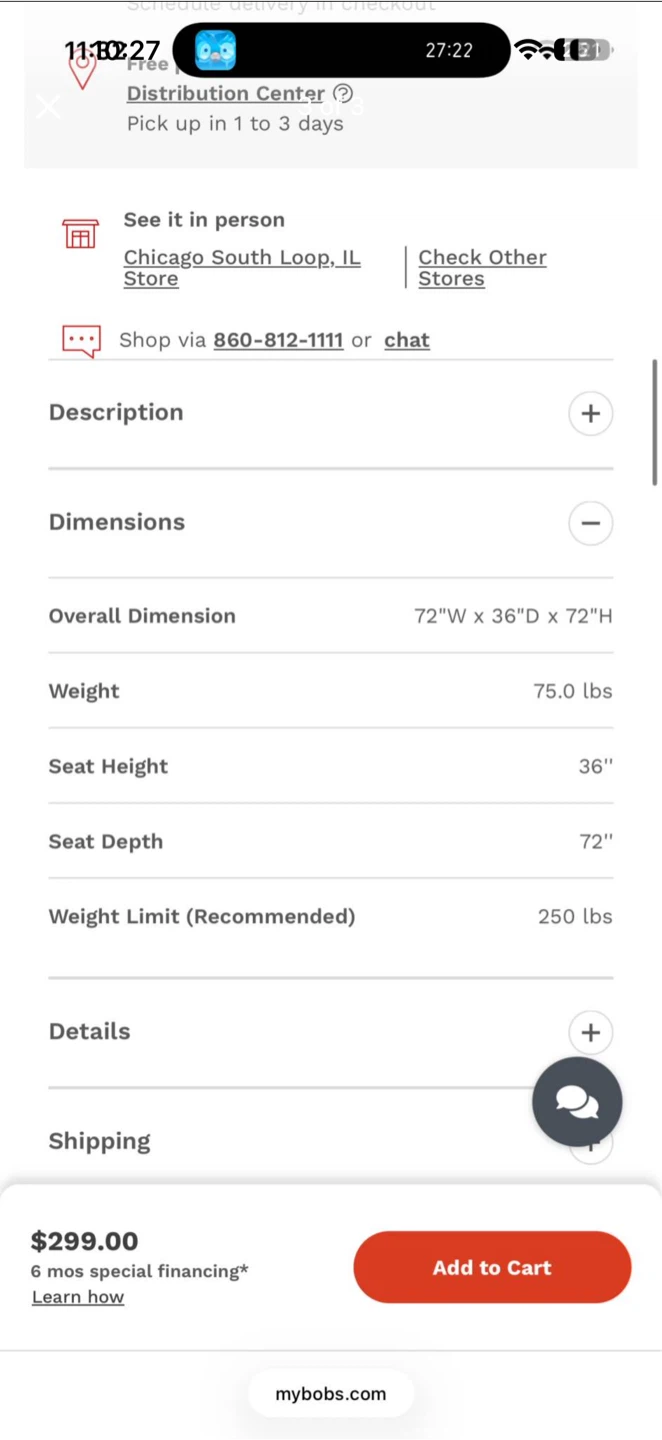Tap the blue app icon in the Dynamic Island
This screenshot has width=662, height=1440.
215,50
